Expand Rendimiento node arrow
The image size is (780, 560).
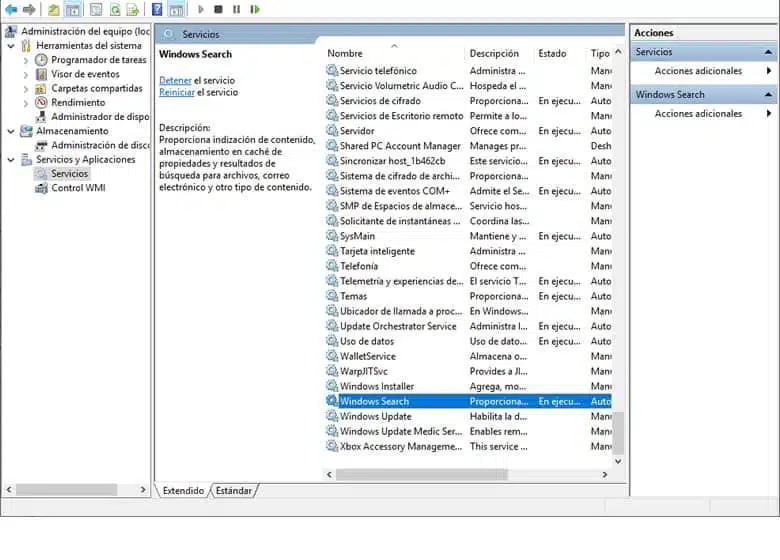[26, 103]
